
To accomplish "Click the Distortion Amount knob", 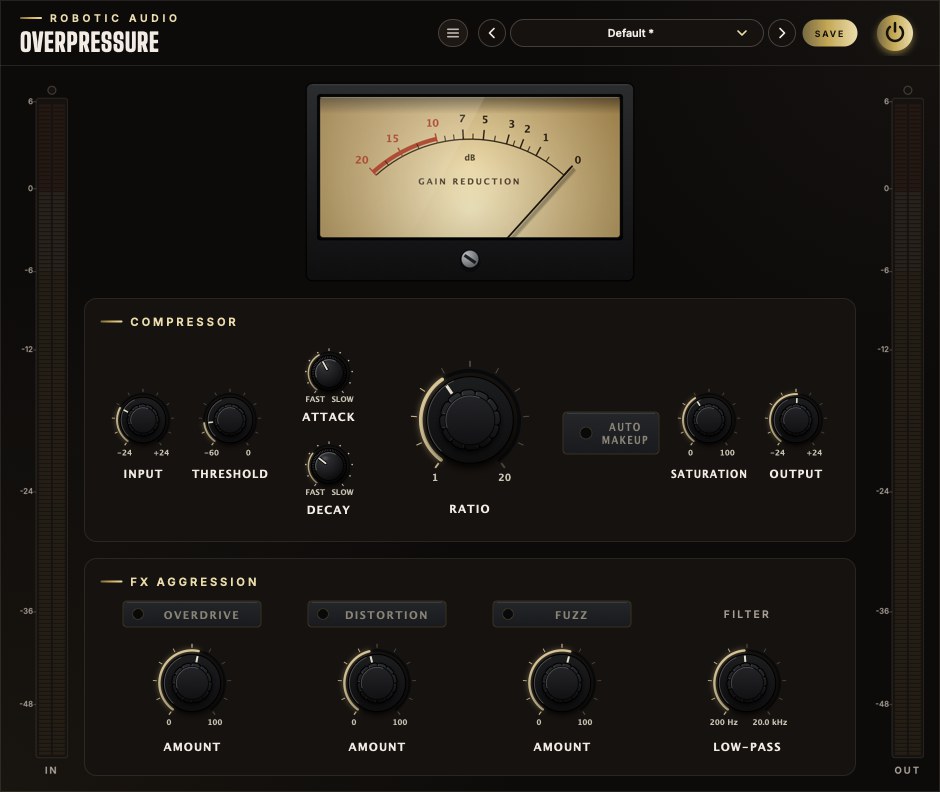I will 376,681.
